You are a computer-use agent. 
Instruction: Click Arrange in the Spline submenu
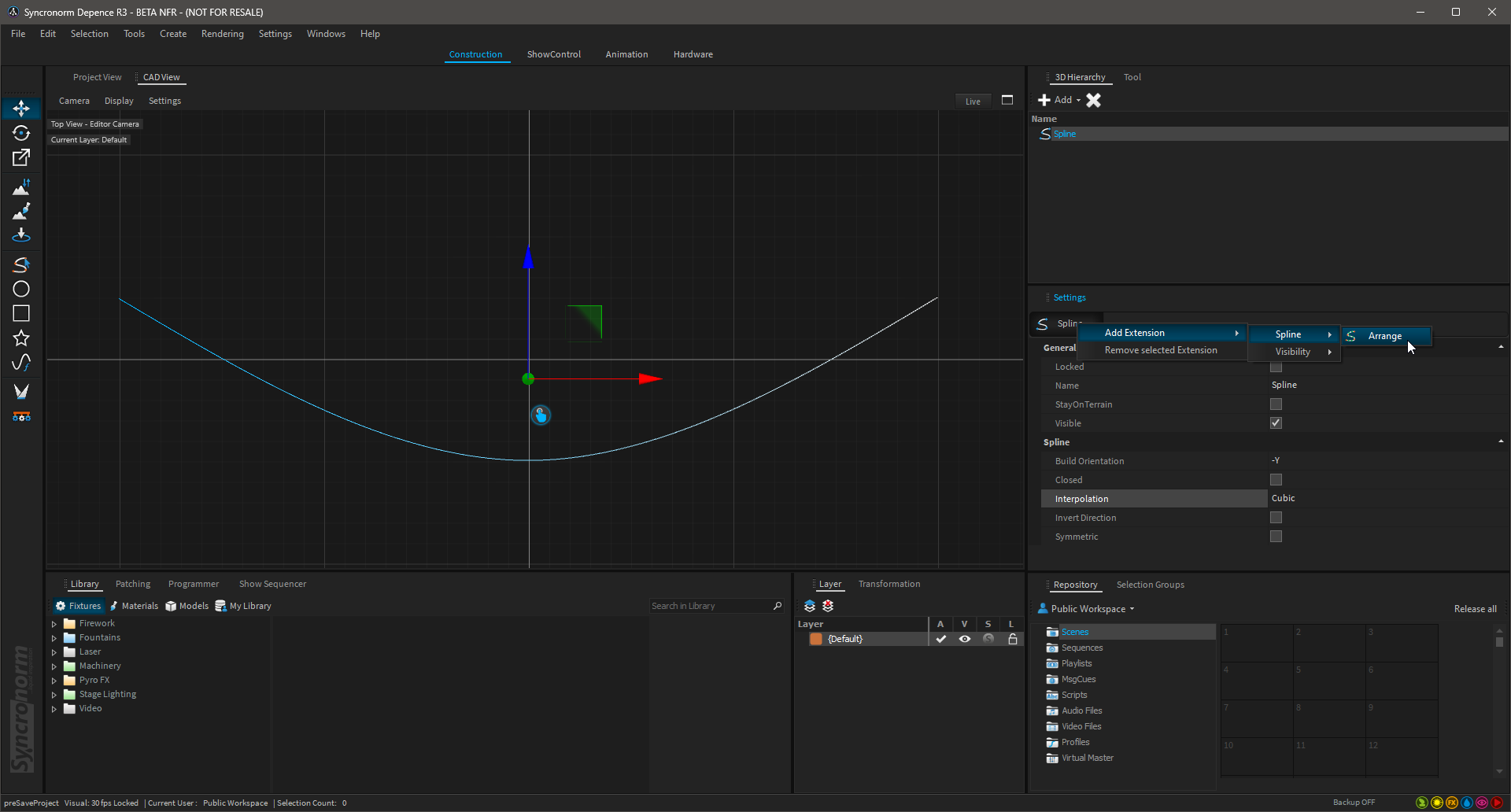[1386, 336]
